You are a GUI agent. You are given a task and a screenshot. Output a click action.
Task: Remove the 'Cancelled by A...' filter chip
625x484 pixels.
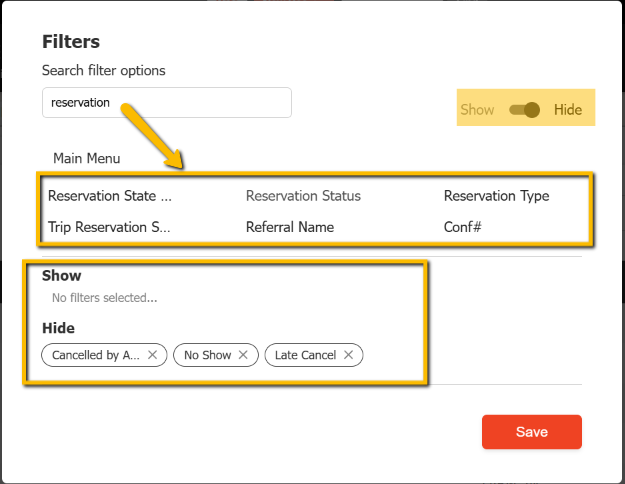152,355
